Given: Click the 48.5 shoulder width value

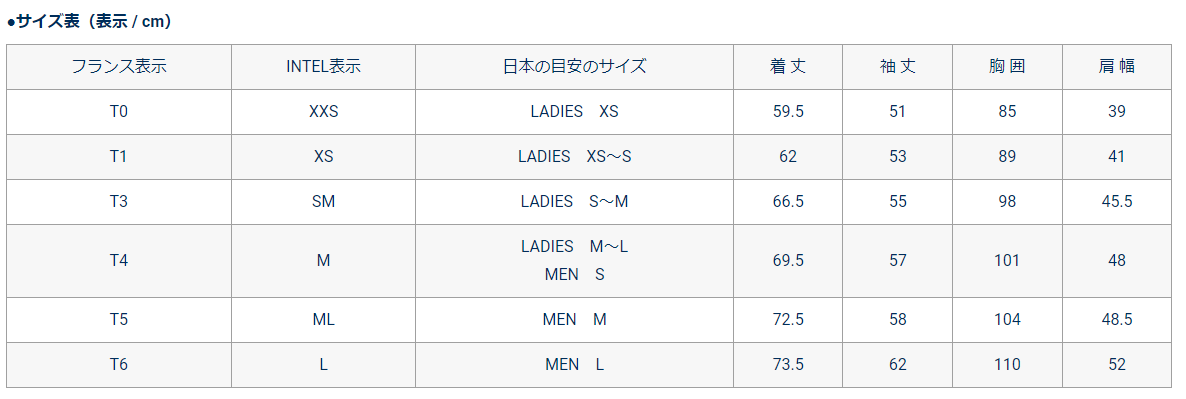Looking at the screenshot, I should click(1116, 320).
